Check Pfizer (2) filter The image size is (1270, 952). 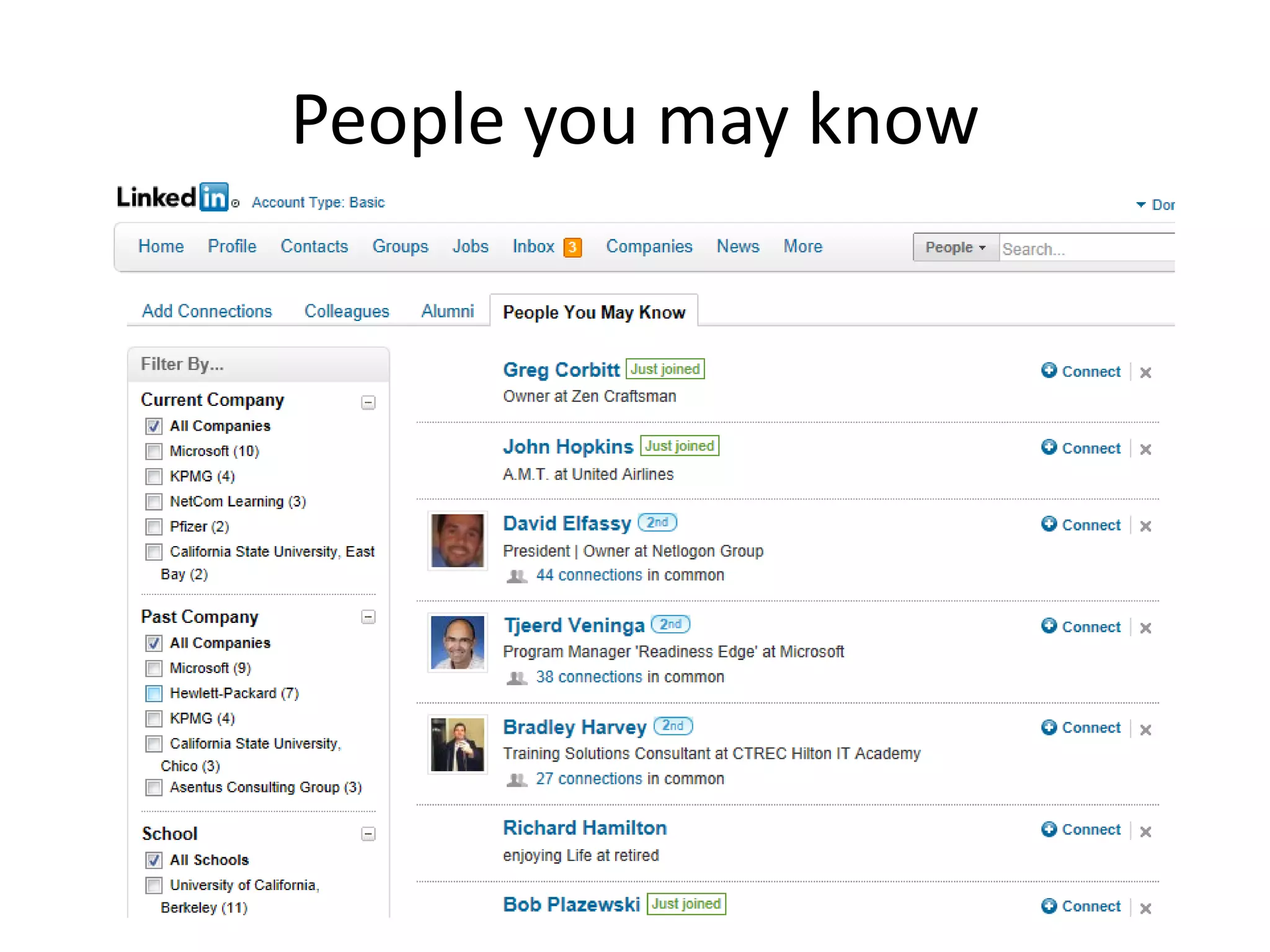[x=154, y=527]
